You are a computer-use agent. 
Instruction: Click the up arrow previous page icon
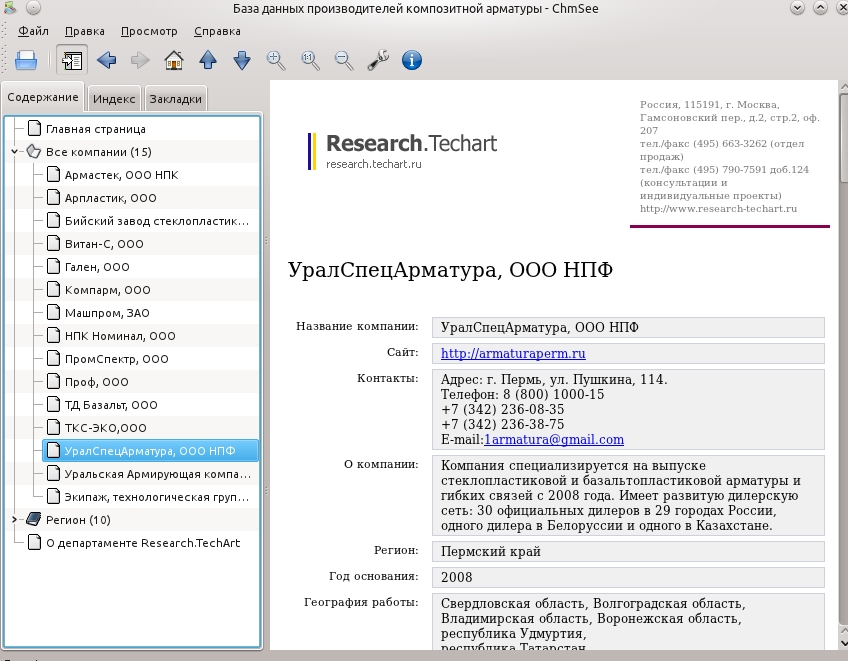point(208,60)
